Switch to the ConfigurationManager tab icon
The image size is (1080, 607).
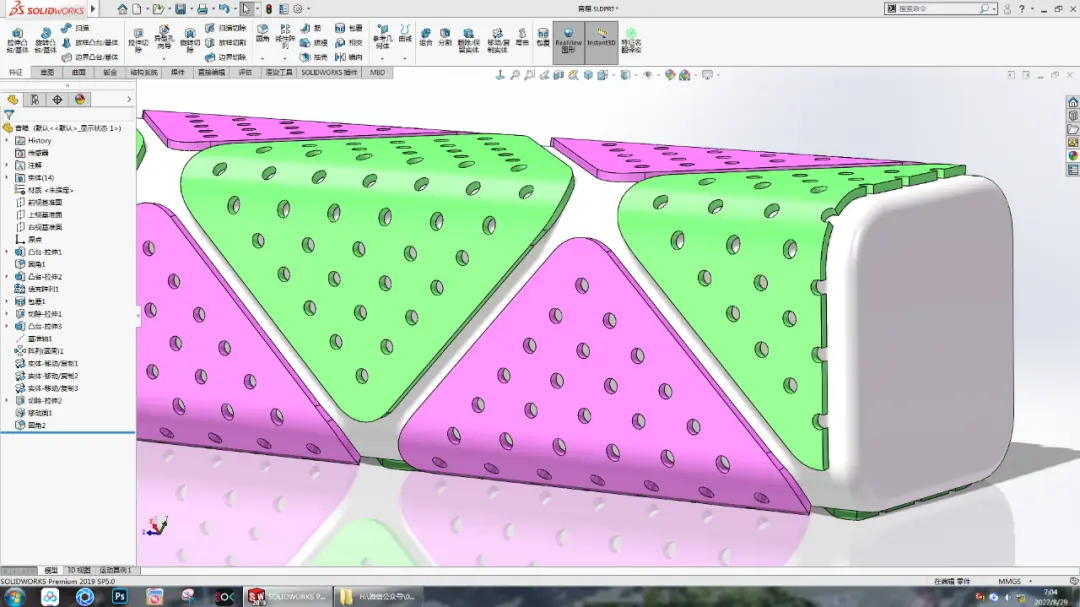(57, 100)
